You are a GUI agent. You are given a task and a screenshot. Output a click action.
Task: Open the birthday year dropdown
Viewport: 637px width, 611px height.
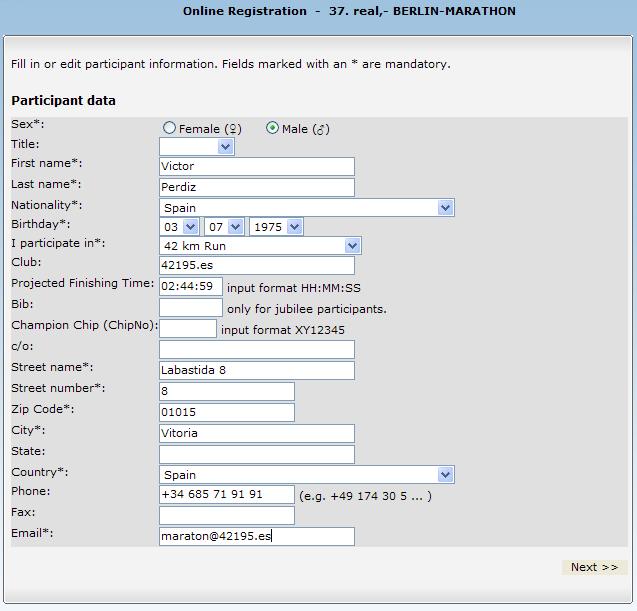coord(276,227)
